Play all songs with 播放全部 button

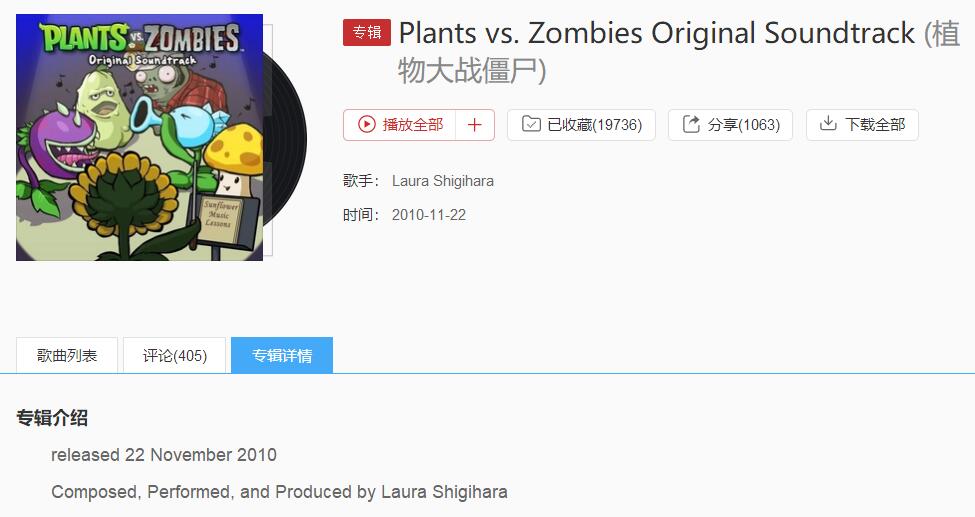coord(400,125)
